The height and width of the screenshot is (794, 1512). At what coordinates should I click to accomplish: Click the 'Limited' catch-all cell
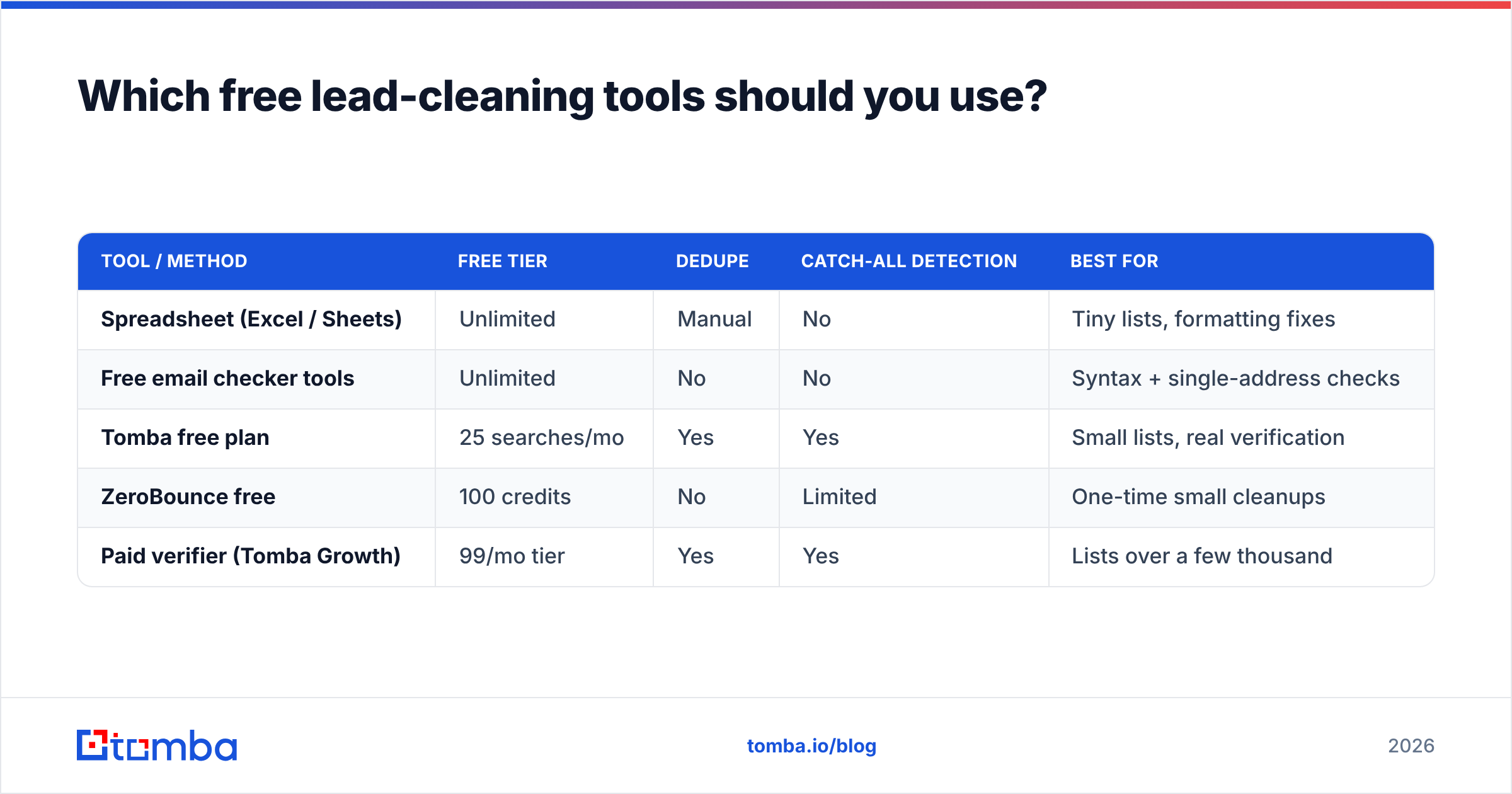click(x=839, y=497)
